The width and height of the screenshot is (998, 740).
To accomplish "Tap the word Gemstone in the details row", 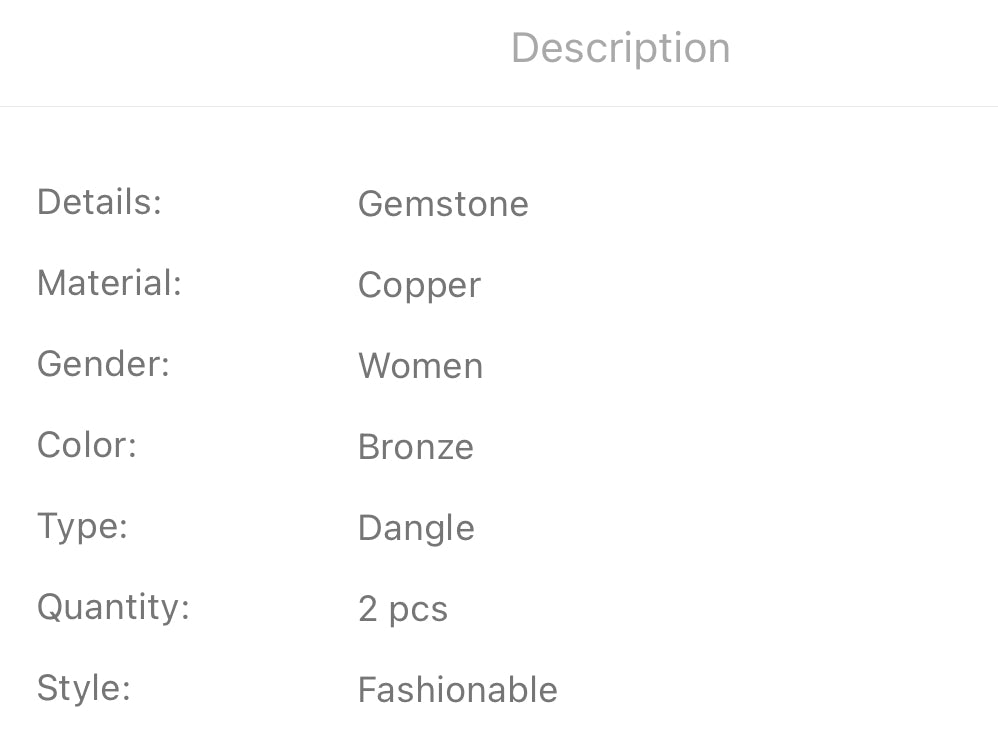I will point(443,204).
